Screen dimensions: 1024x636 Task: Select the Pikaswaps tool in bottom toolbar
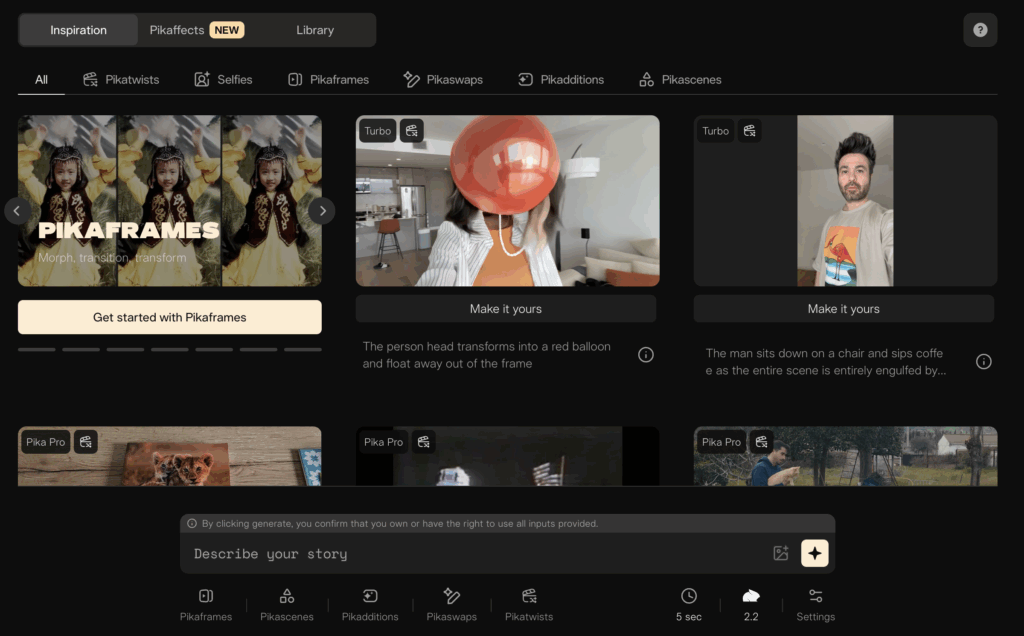pos(451,605)
